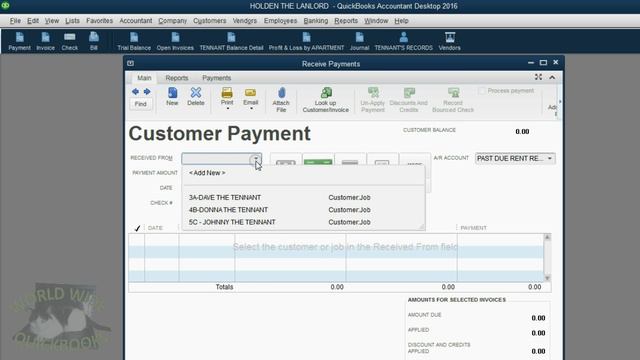This screenshot has width=640, height=360.
Task: Email the payment receipt
Action: click(x=251, y=96)
